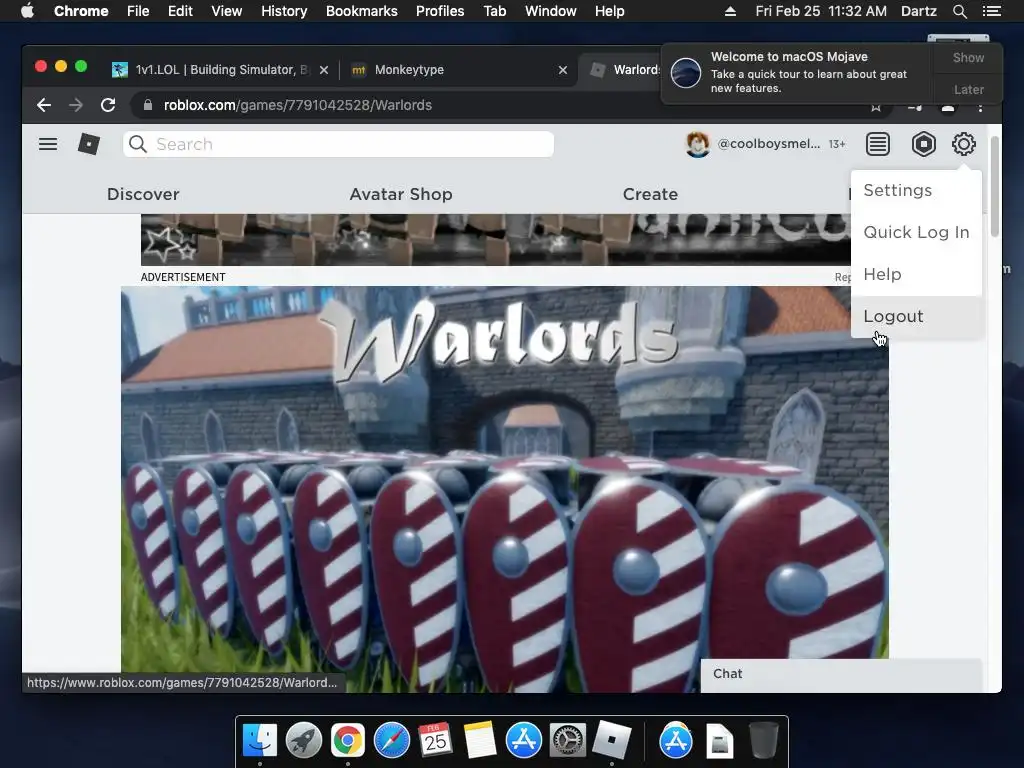
Task: Go back using Chrome's back arrow
Action: (x=44, y=104)
